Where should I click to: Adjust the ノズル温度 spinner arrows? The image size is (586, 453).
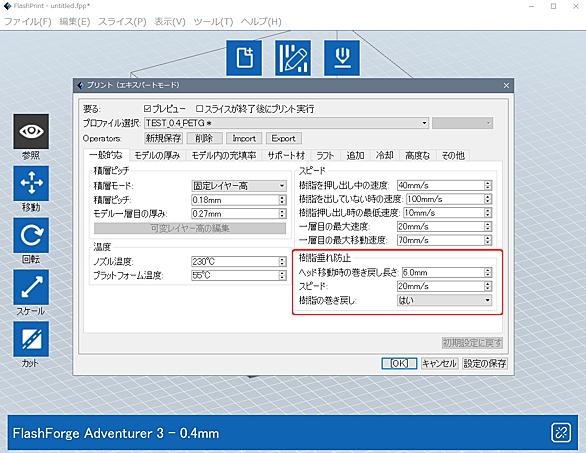(x=283, y=261)
